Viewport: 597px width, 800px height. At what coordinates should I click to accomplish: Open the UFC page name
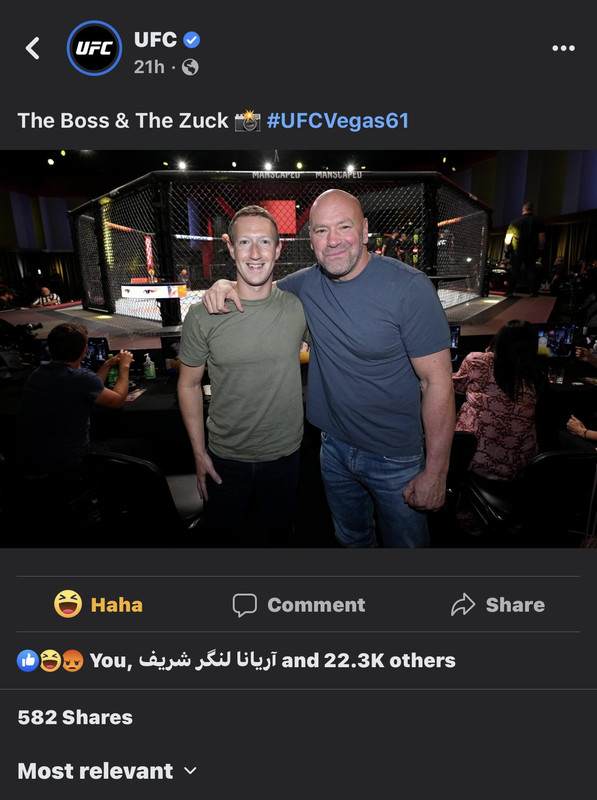coord(156,39)
